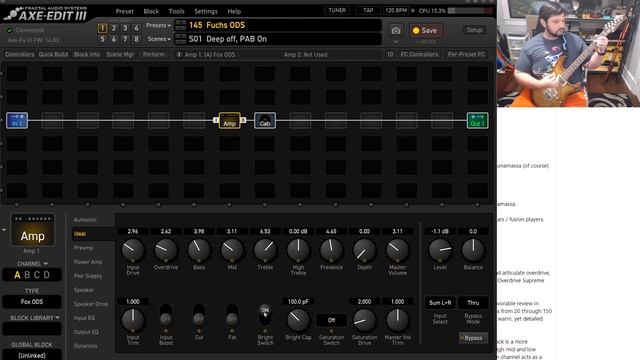Open the BLOCK LIBRARY dropdown
This screenshot has height=360, width=640.
point(35,318)
